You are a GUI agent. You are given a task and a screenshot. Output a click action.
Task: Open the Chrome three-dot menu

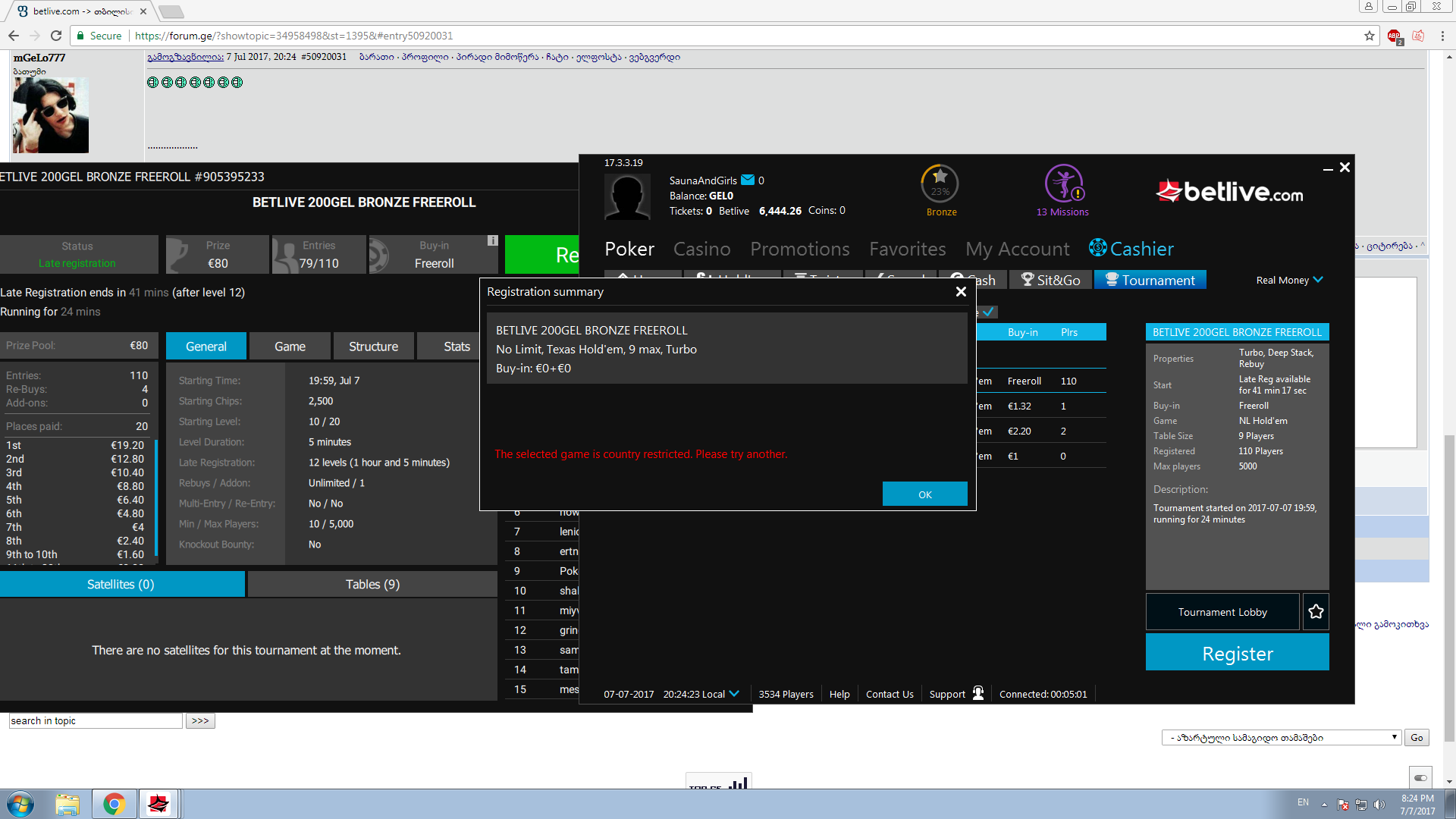pyautogui.click(x=1442, y=36)
